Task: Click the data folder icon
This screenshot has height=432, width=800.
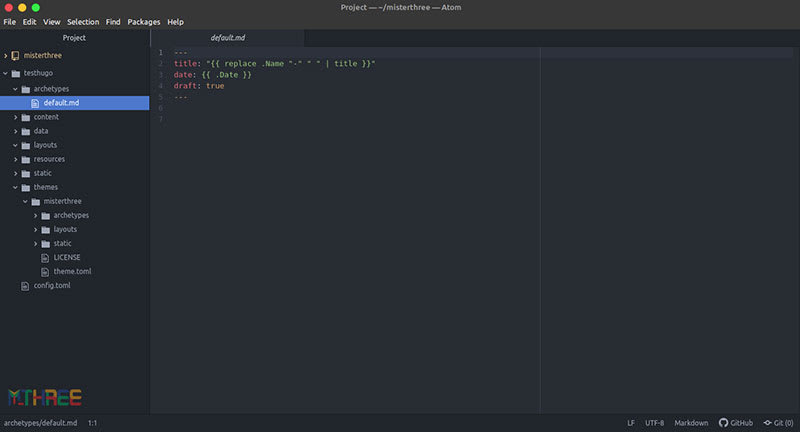Action: click(x=26, y=132)
